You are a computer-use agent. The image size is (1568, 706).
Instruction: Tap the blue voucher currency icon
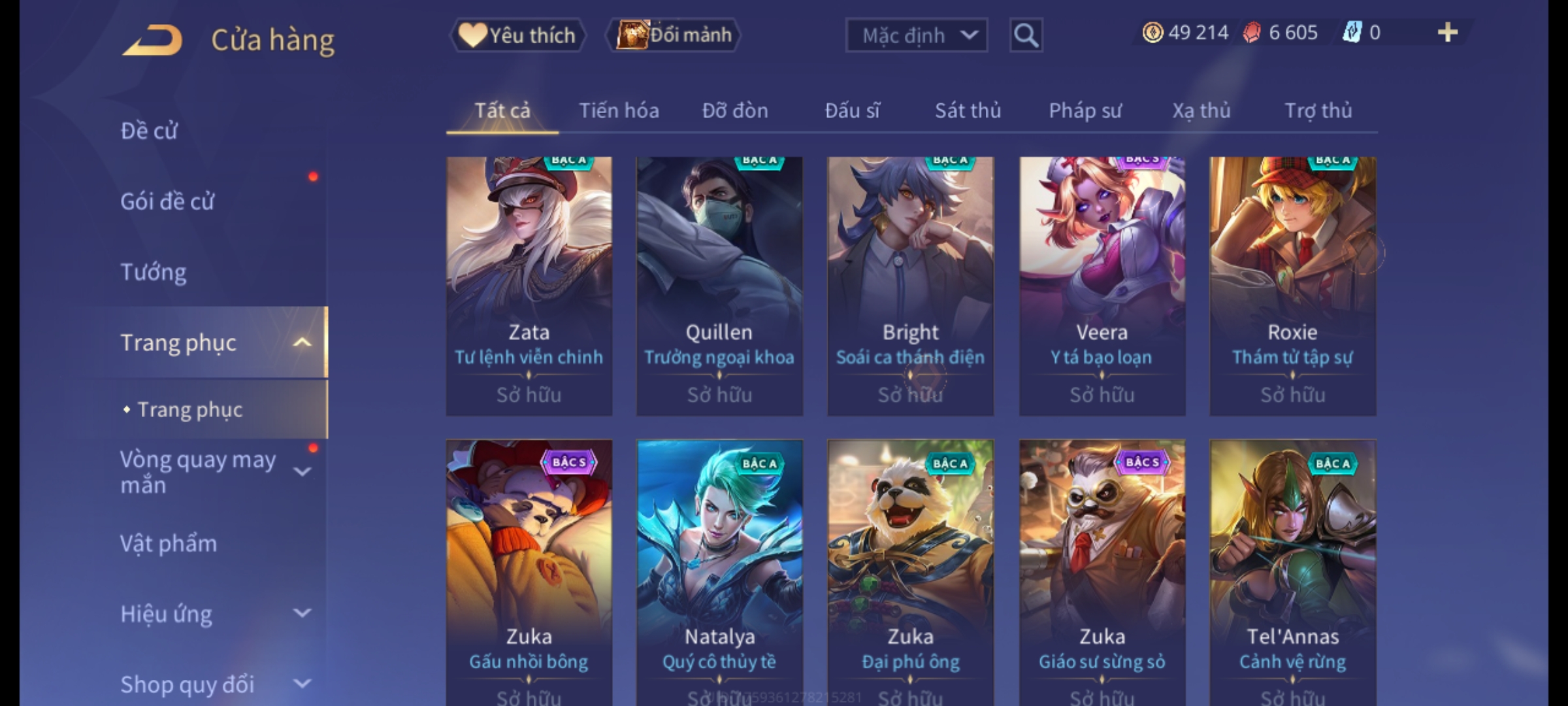(x=1352, y=33)
